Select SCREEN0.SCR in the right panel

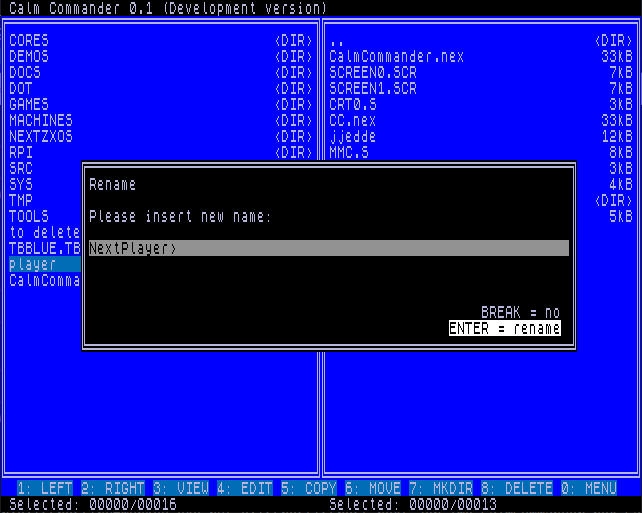click(373, 72)
